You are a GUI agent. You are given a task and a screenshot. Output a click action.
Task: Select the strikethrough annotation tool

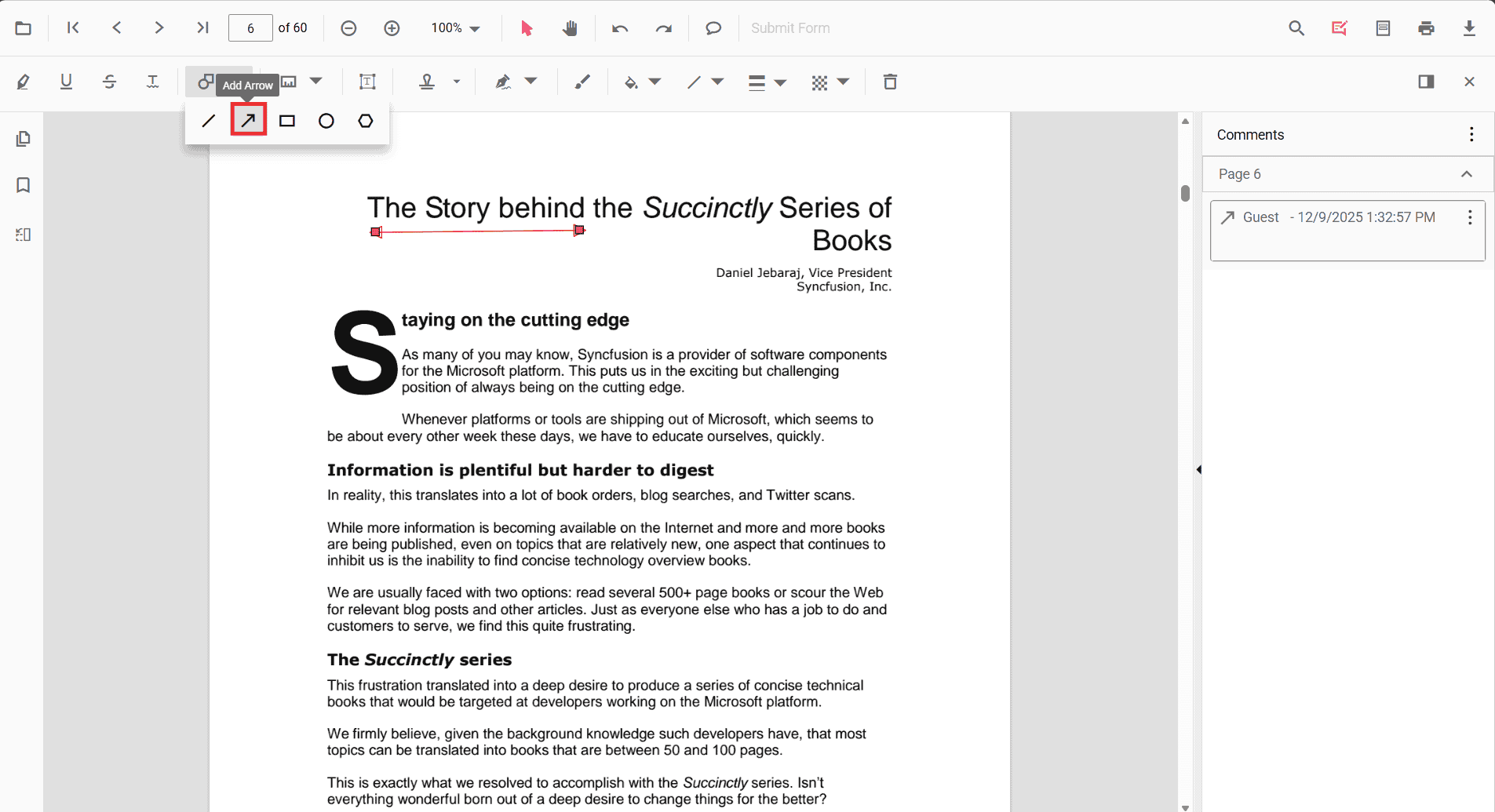(109, 82)
